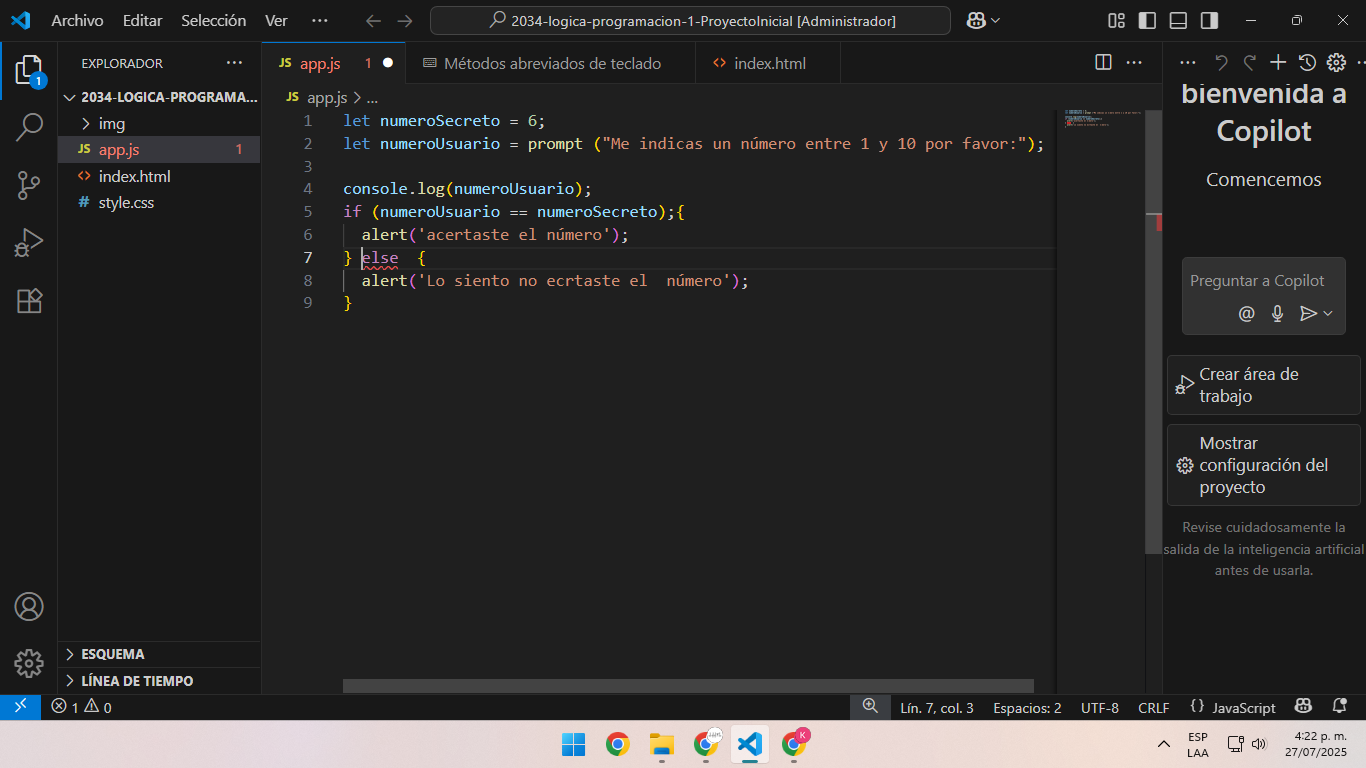Focus the Preguntar a Copilot input
The image size is (1366, 768).
(1257, 281)
